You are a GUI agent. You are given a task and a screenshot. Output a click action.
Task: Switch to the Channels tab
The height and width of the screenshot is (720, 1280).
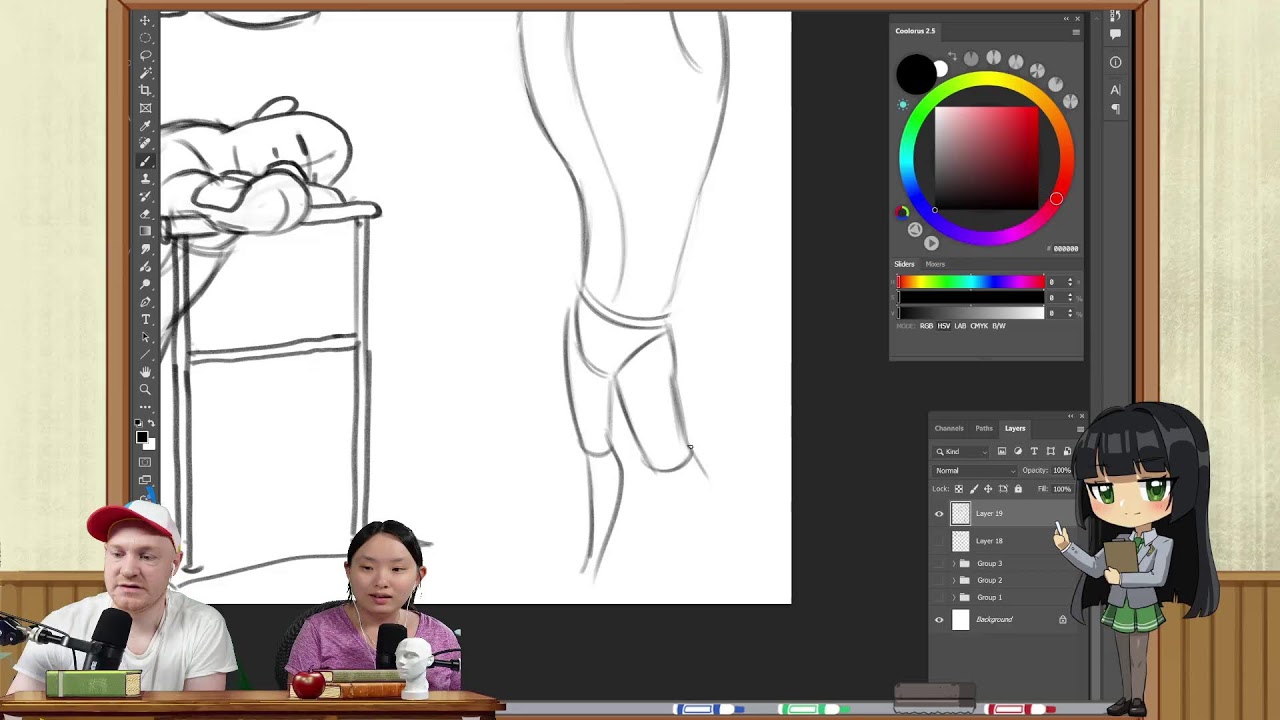pyautogui.click(x=949, y=428)
